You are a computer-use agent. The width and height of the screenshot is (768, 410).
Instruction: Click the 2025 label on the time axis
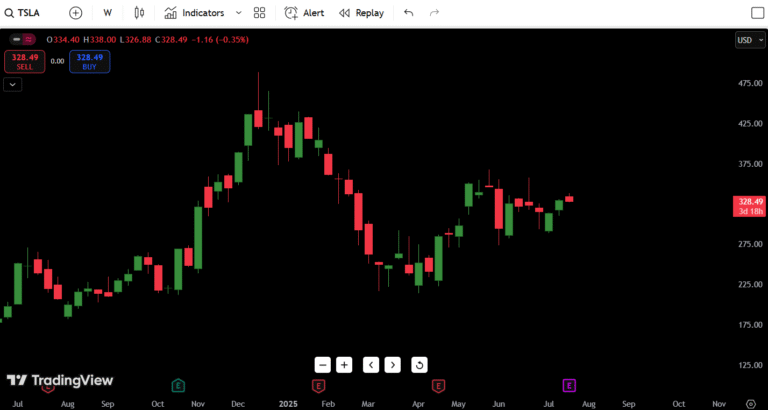[287, 404]
